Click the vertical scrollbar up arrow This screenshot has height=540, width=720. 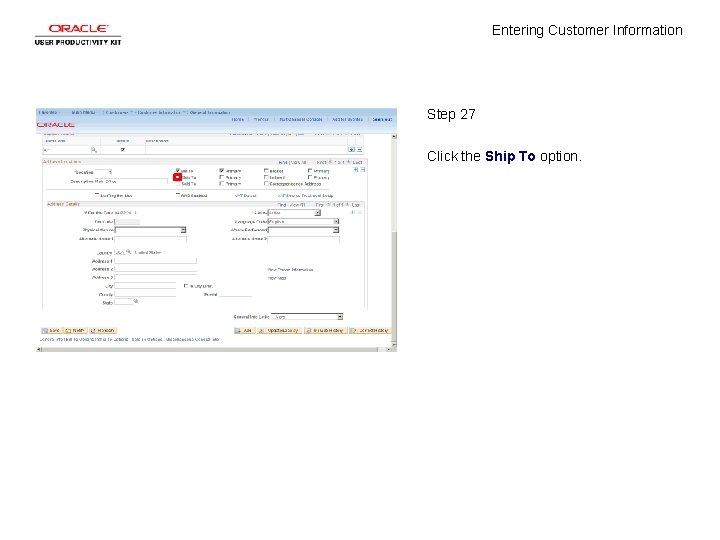394,136
